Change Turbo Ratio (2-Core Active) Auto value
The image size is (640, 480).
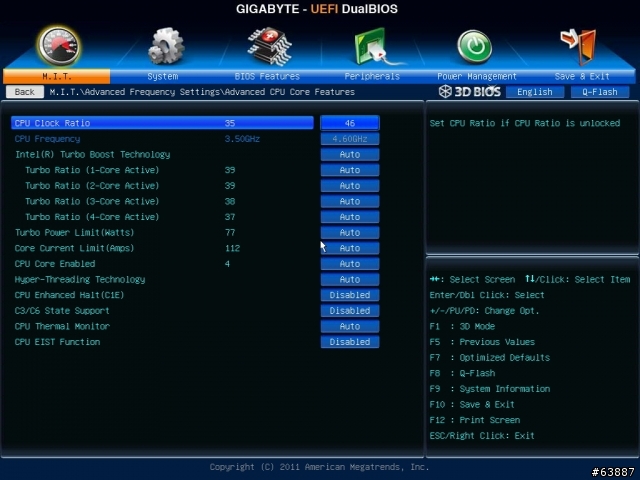pos(350,186)
